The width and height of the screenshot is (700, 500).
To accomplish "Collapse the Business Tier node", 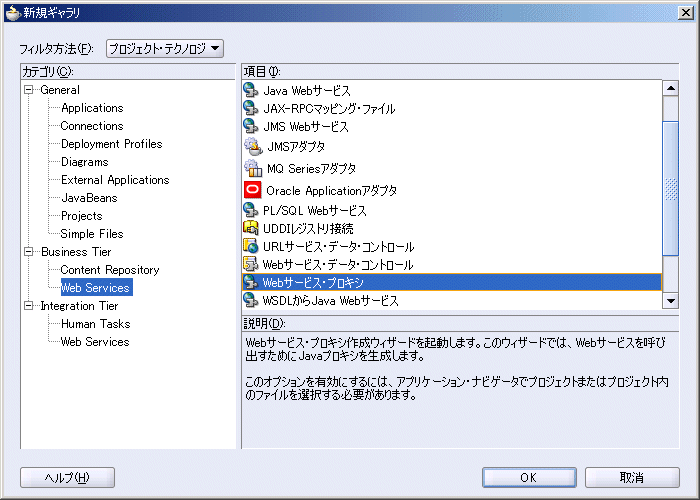I will coord(29,252).
